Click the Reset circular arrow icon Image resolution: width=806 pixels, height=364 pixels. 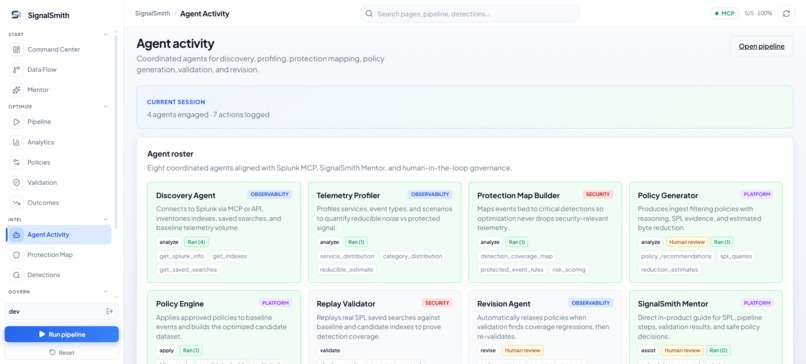pyautogui.click(x=52, y=353)
